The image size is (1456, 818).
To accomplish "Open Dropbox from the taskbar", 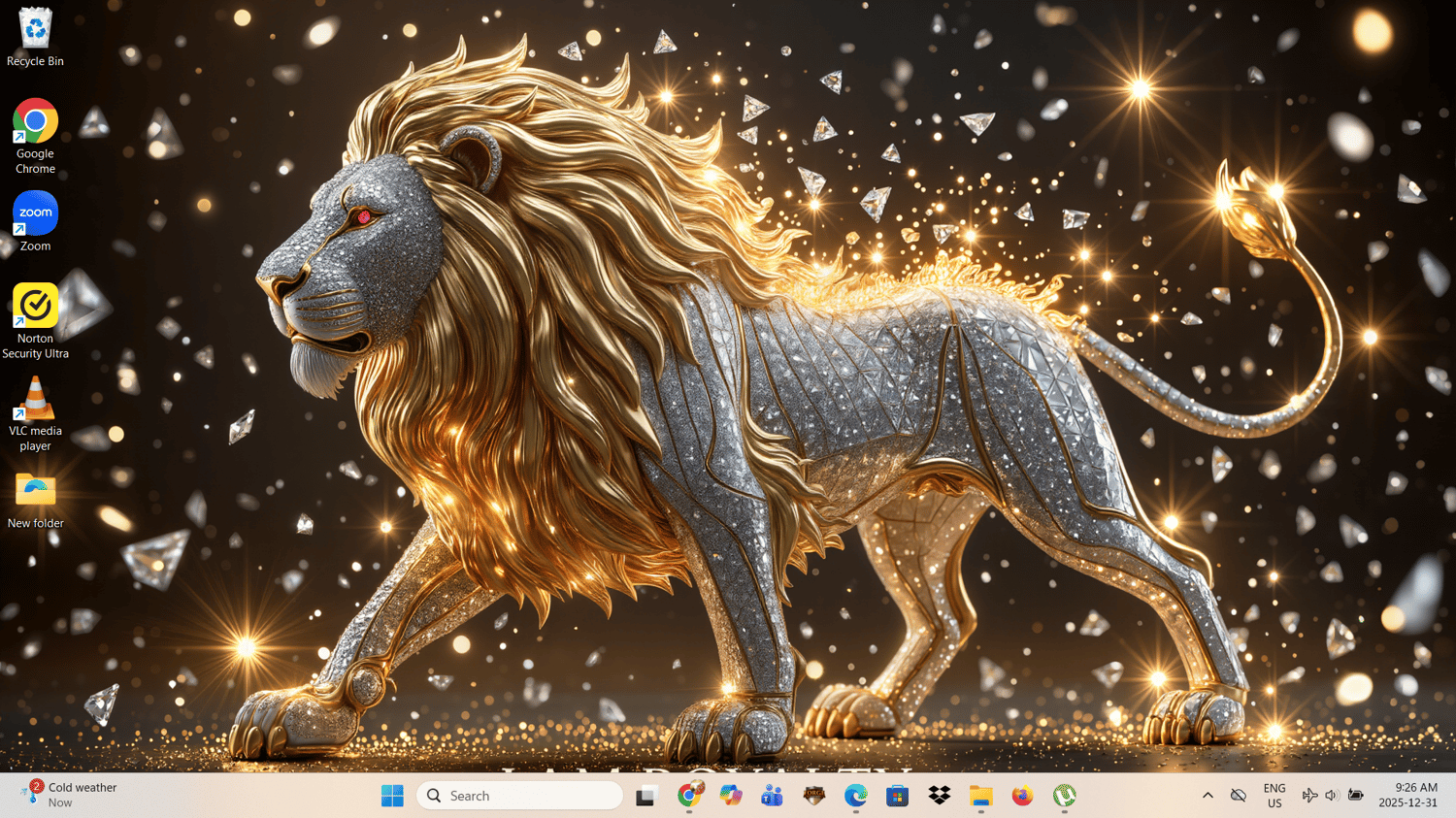I will (939, 796).
